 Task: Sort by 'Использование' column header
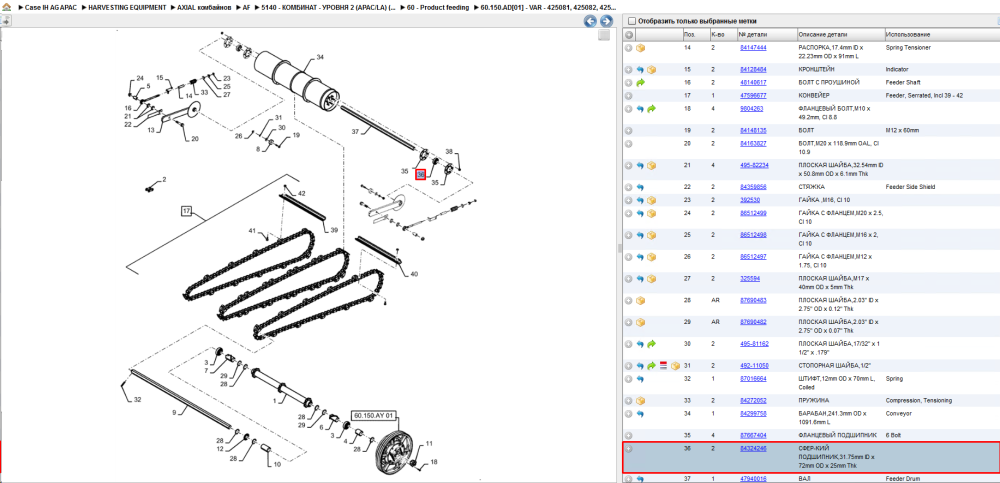coord(941,35)
